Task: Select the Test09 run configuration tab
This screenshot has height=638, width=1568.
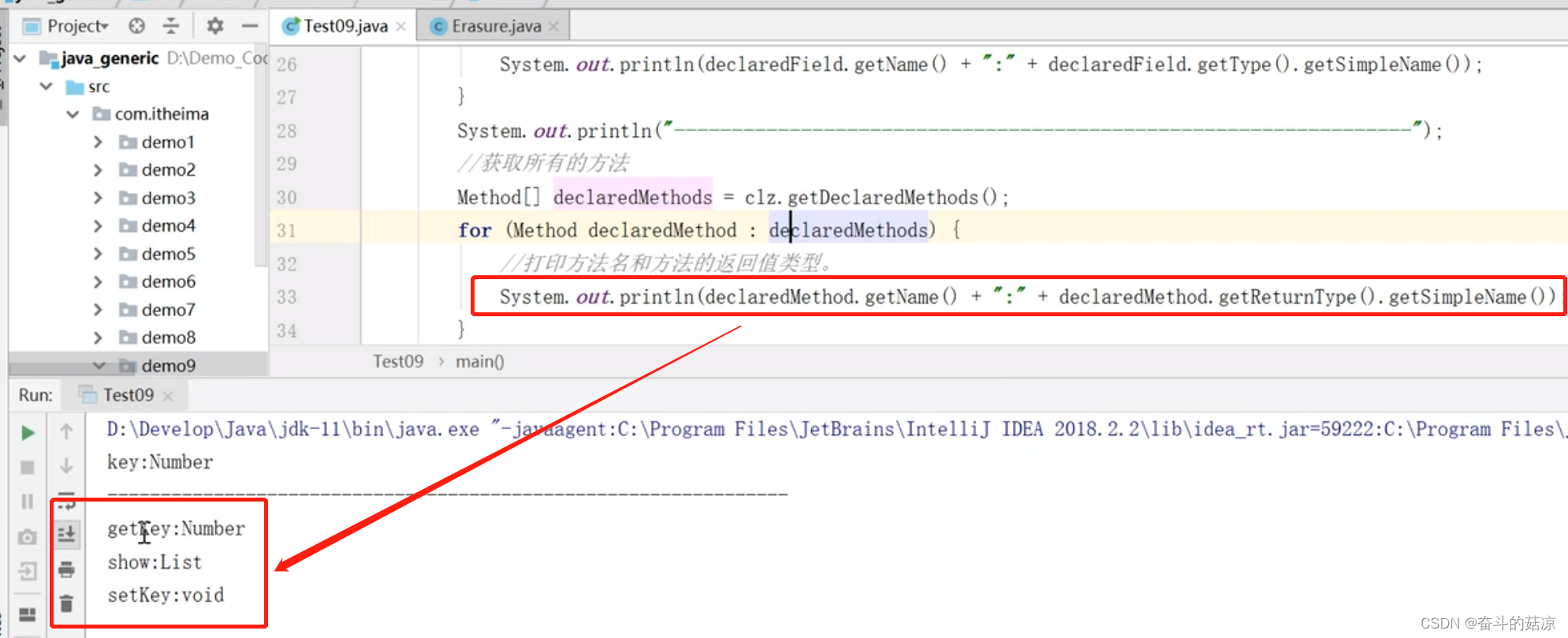Action: click(126, 395)
